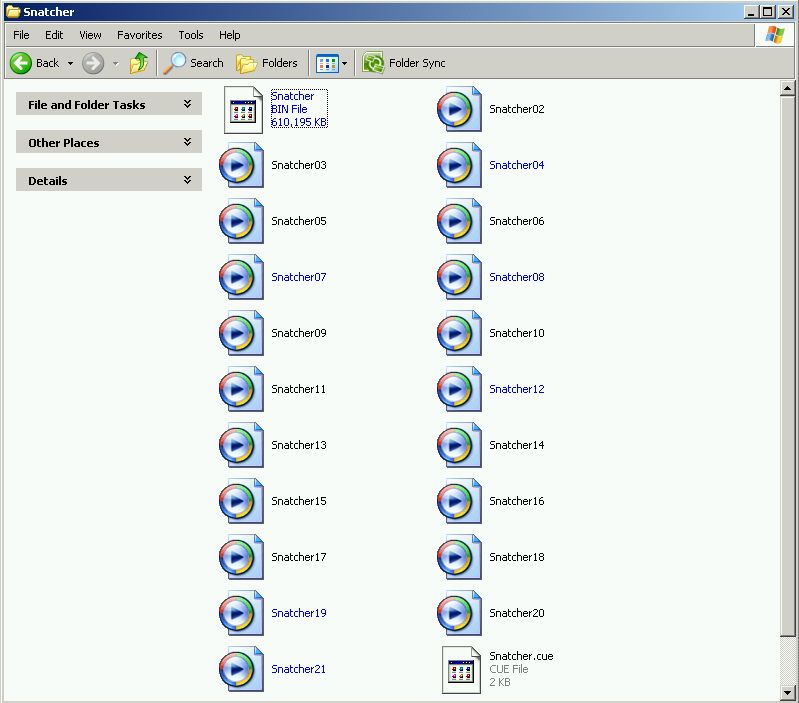Image resolution: width=799 pixels, height=703 pixels.
Task: Click the Snatcher07 file name label
Action: pyautogui.click(x=298, y=277)
